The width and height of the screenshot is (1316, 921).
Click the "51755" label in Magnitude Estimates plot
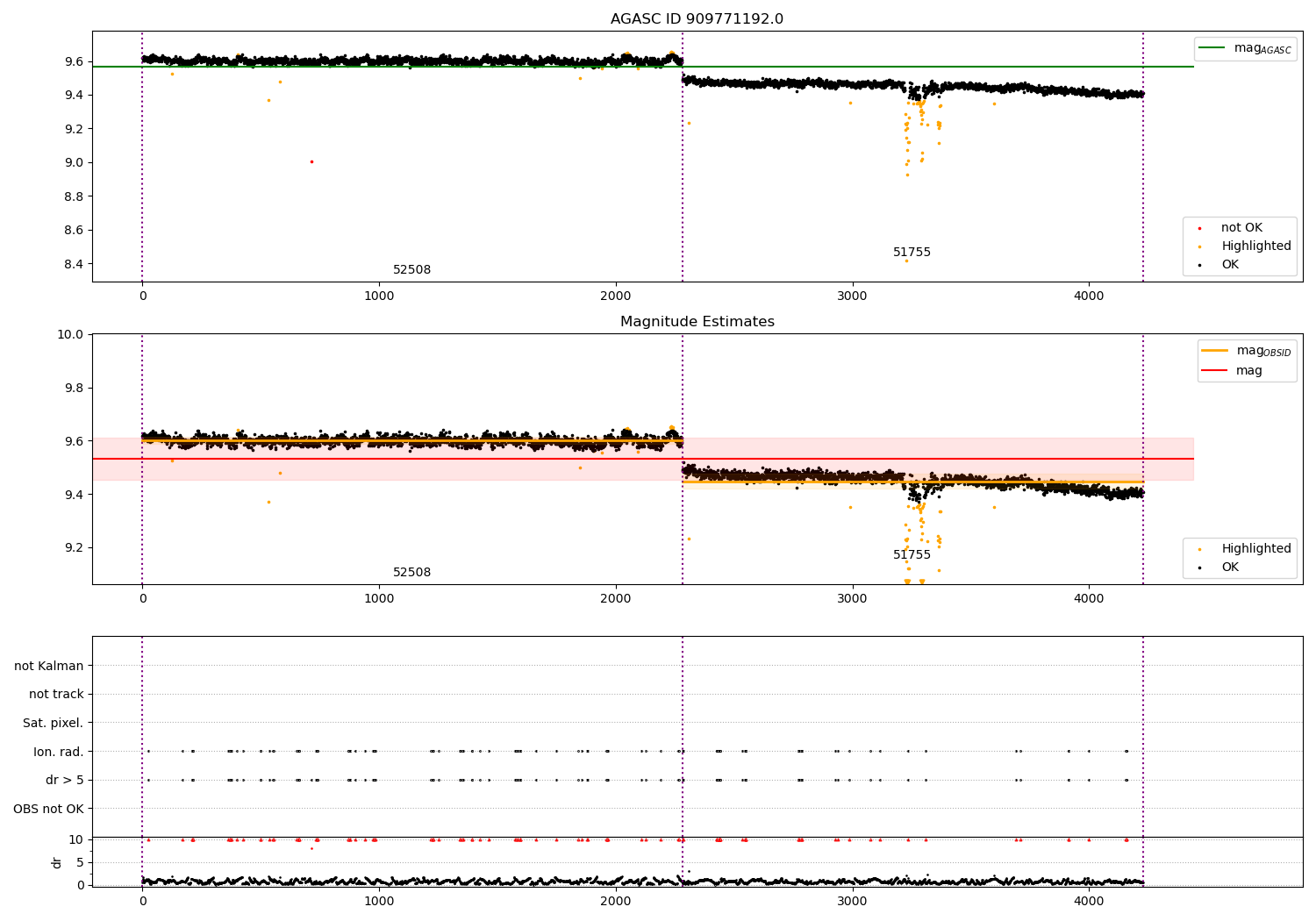pos(912,555)
